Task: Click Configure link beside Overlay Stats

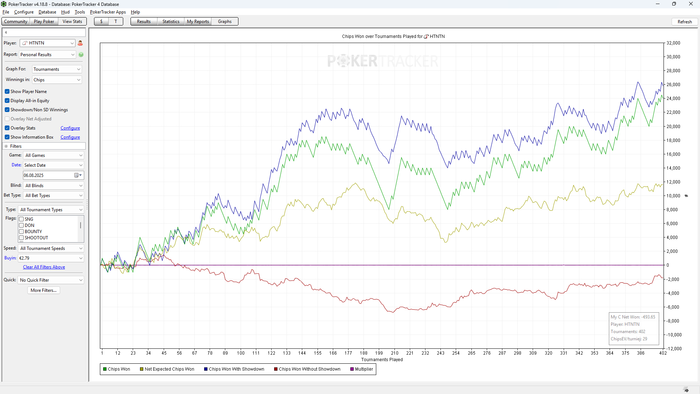Action: click(70, 128)
